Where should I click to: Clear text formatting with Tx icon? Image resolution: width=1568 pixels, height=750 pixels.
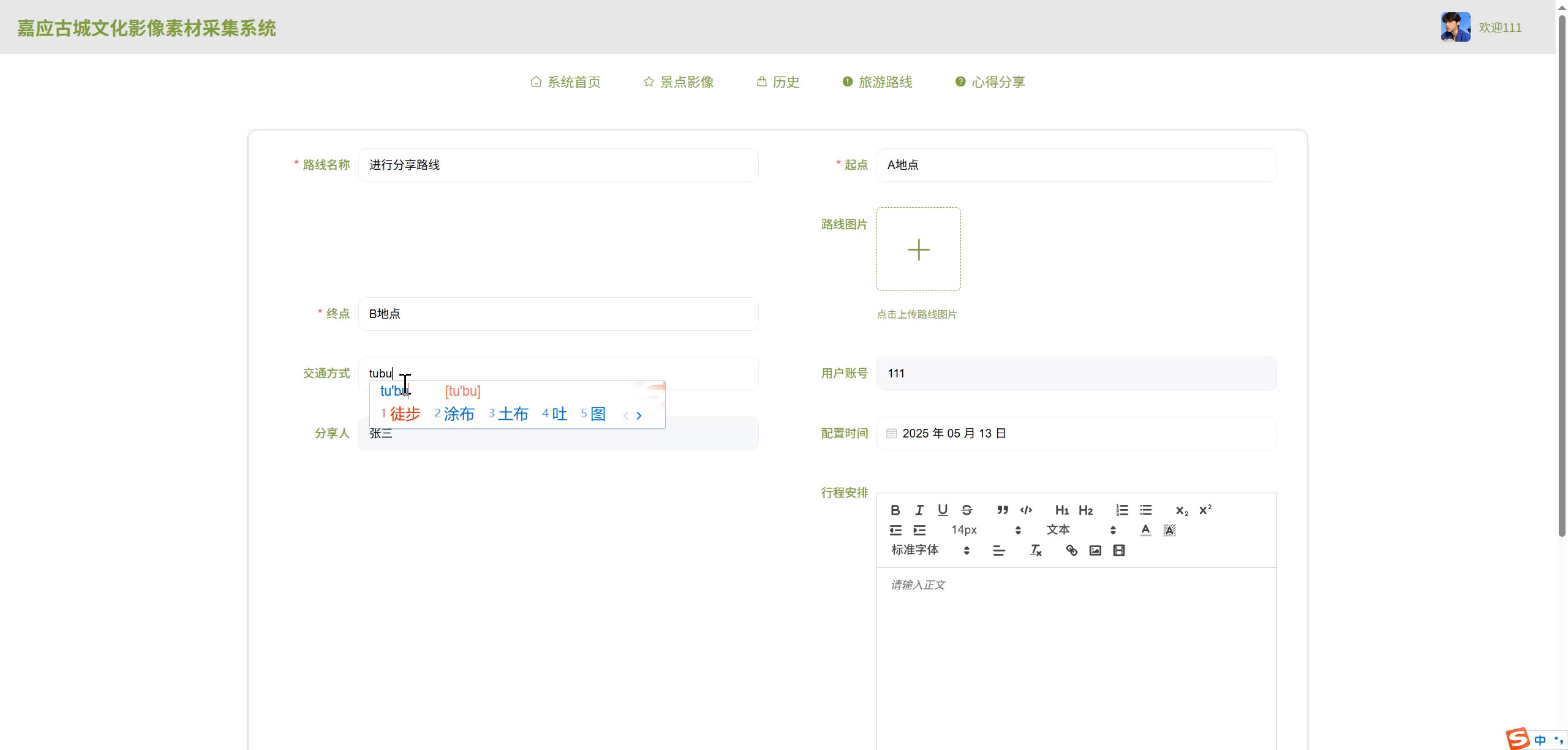(1036, 550)
